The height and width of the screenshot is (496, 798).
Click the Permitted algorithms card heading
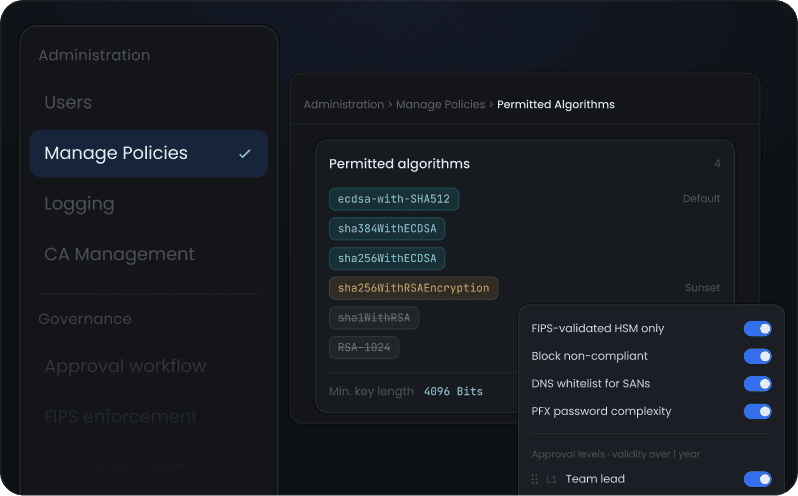click(x=399, y=164)
